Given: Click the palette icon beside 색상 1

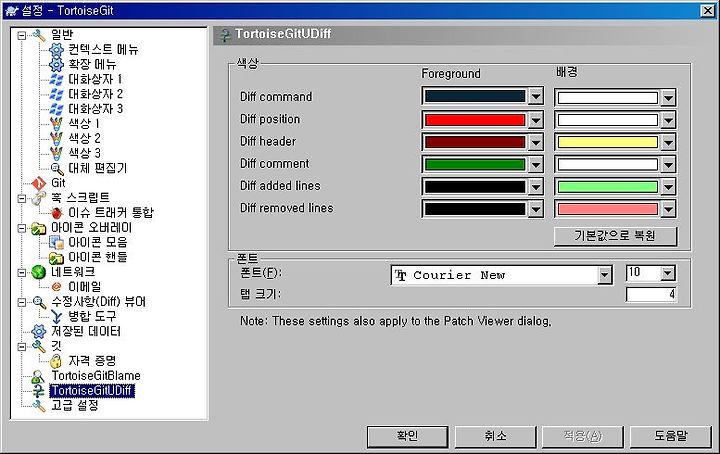Looking at the screenshot, I should (56, 123).
